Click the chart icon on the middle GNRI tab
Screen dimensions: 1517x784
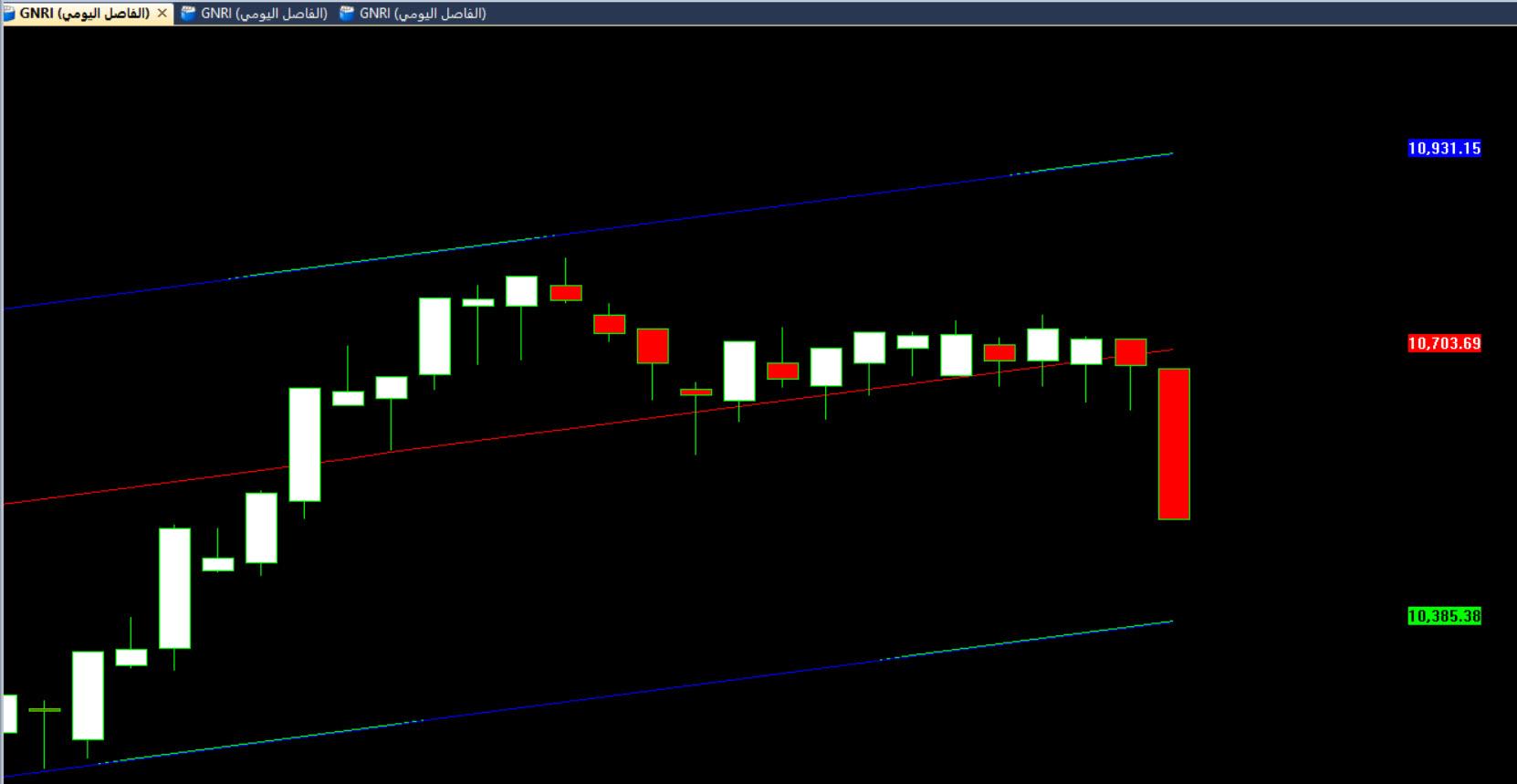(188, 13)
